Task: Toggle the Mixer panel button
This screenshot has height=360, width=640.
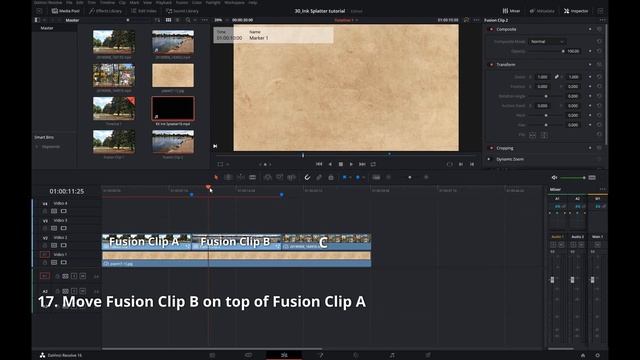Action: click(x=511, y=11)
